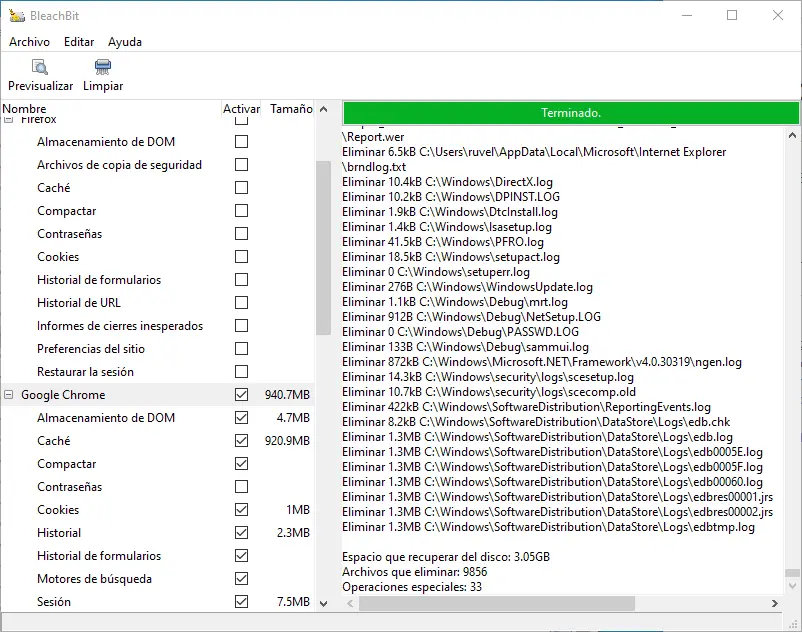Click the WindowsUpdate.log log line
Viewport: 802px width, 632px height.
(467, 287)
